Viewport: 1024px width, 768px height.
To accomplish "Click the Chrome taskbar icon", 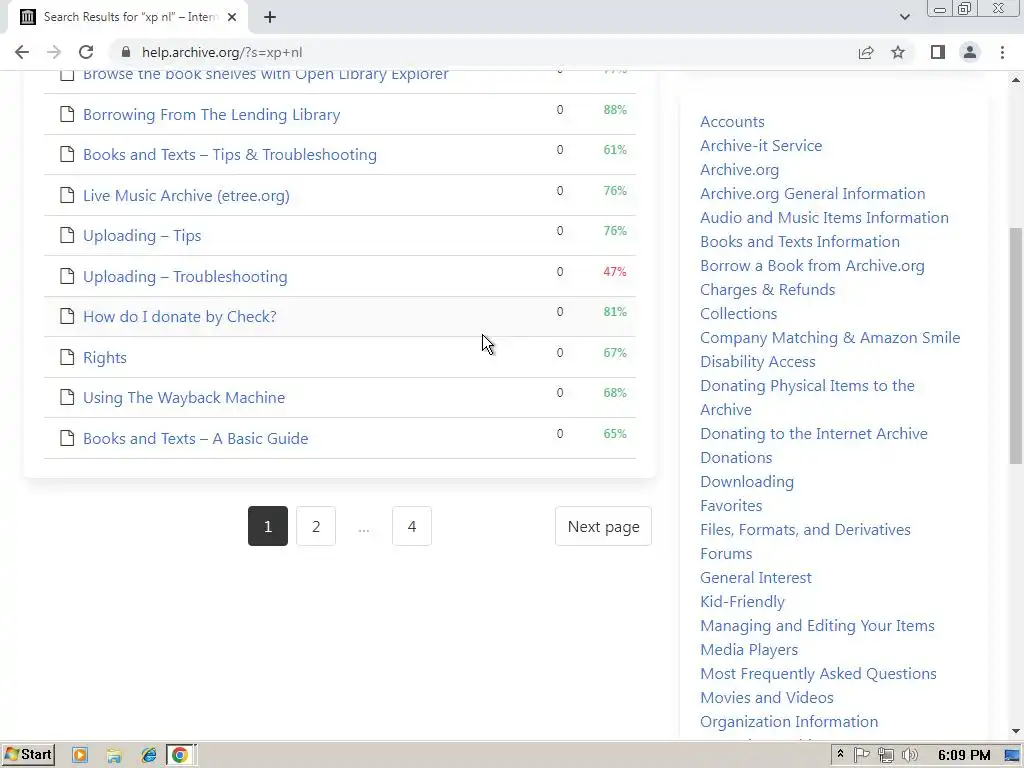I will (180, 755).
